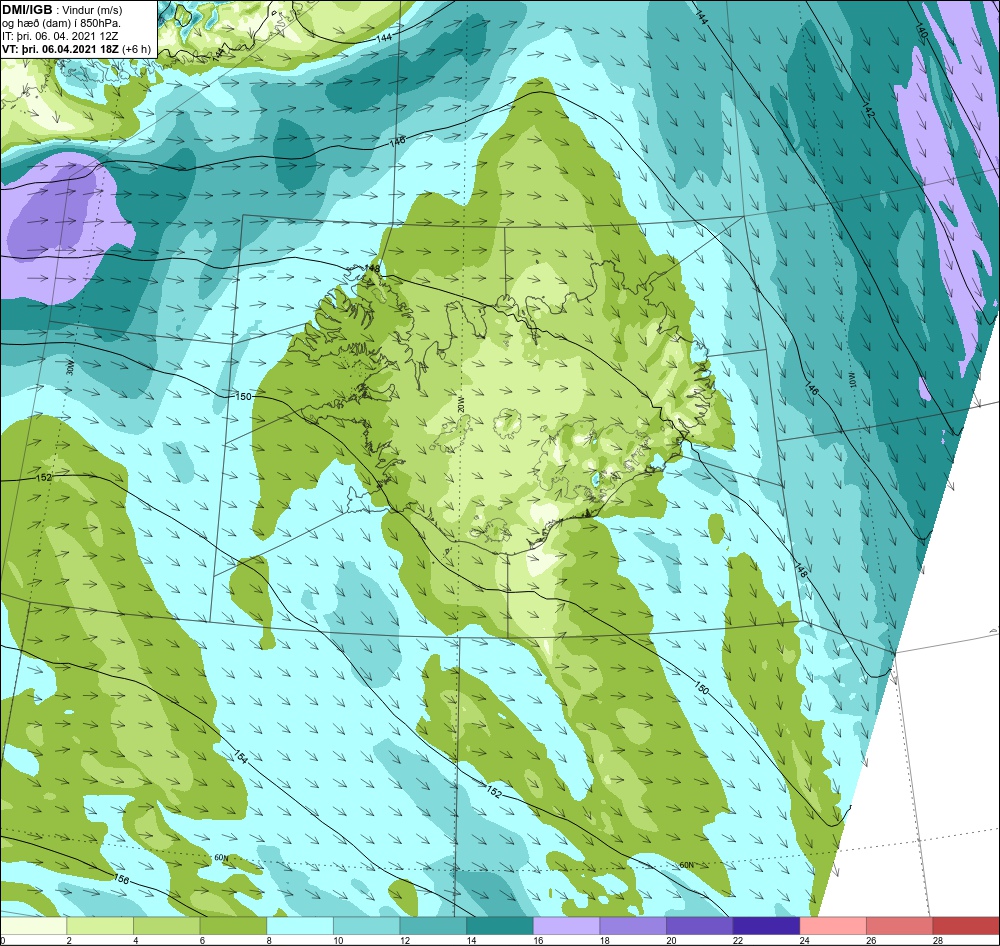Pick the medium teal 12–14 m/s legend swatch
Viewport: 1000px width, 946px height.
coord(433,926)
